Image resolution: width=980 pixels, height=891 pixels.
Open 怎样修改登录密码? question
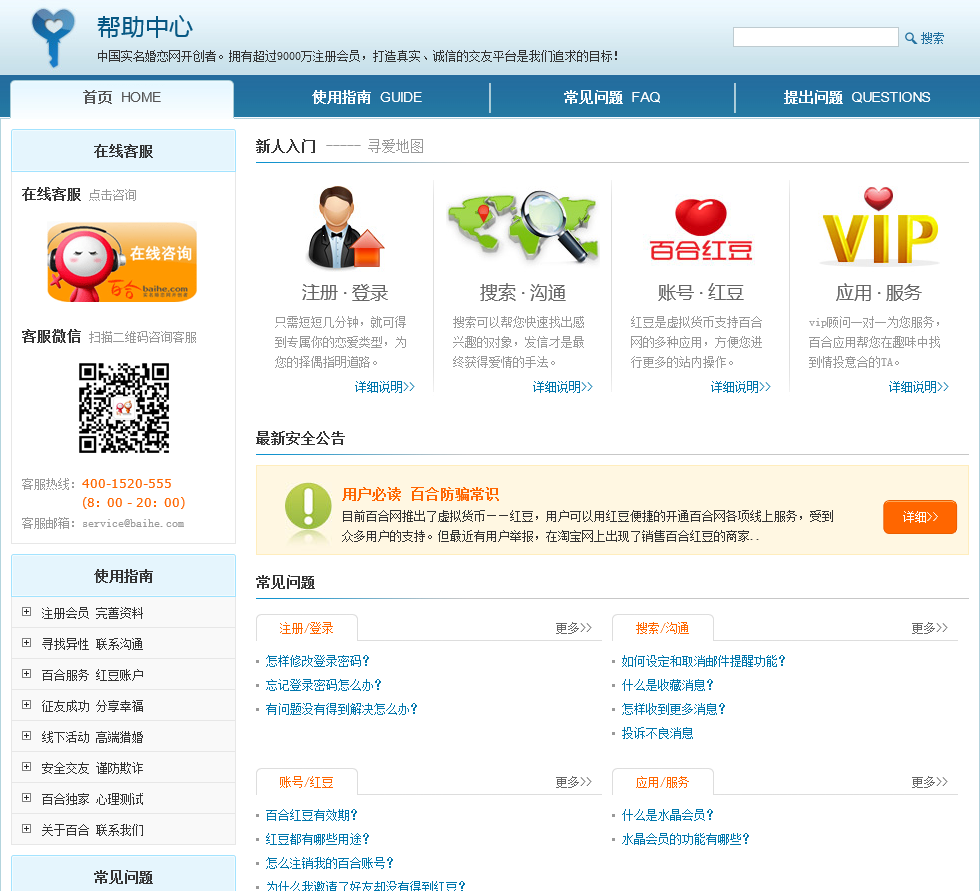[318, 661]
